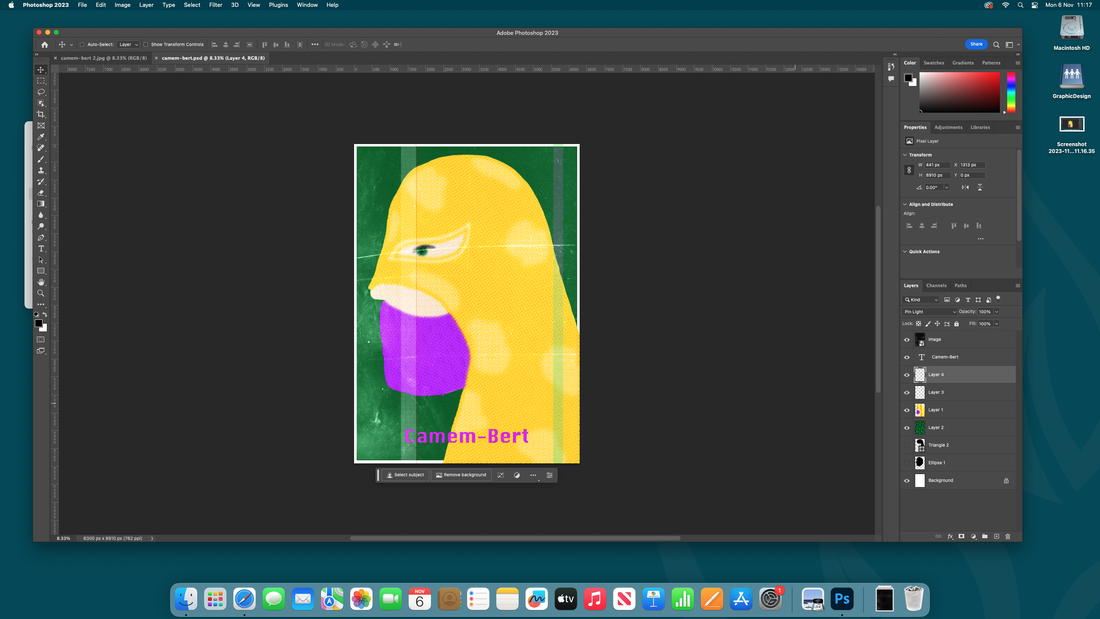The width and height of the screenshot is (1100, 619).
Task: Show the Ellipse 1 layer
Action: point(906,462)
